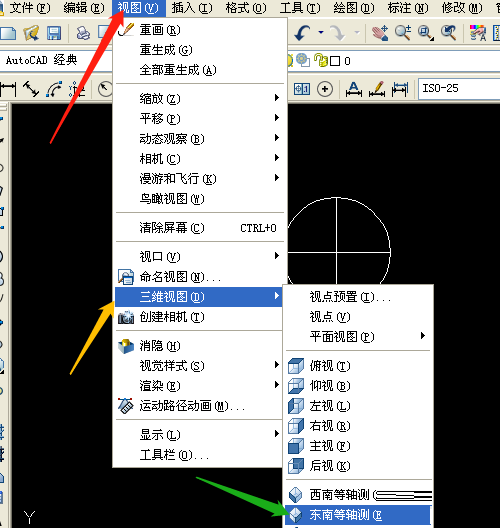Open the 插入(I) menu

coord(192,7)
